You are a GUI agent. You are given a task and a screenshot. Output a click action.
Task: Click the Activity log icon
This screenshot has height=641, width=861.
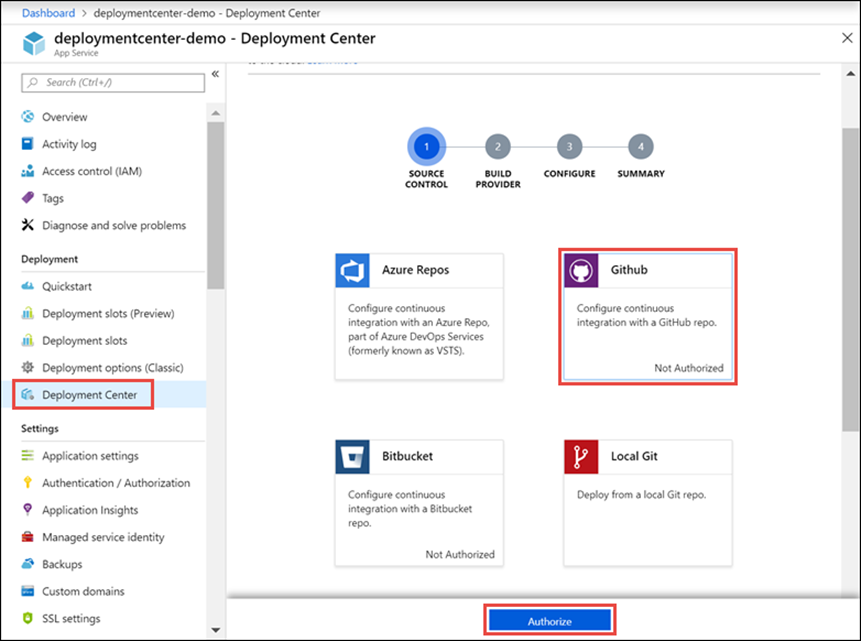(x=27, y=143)
